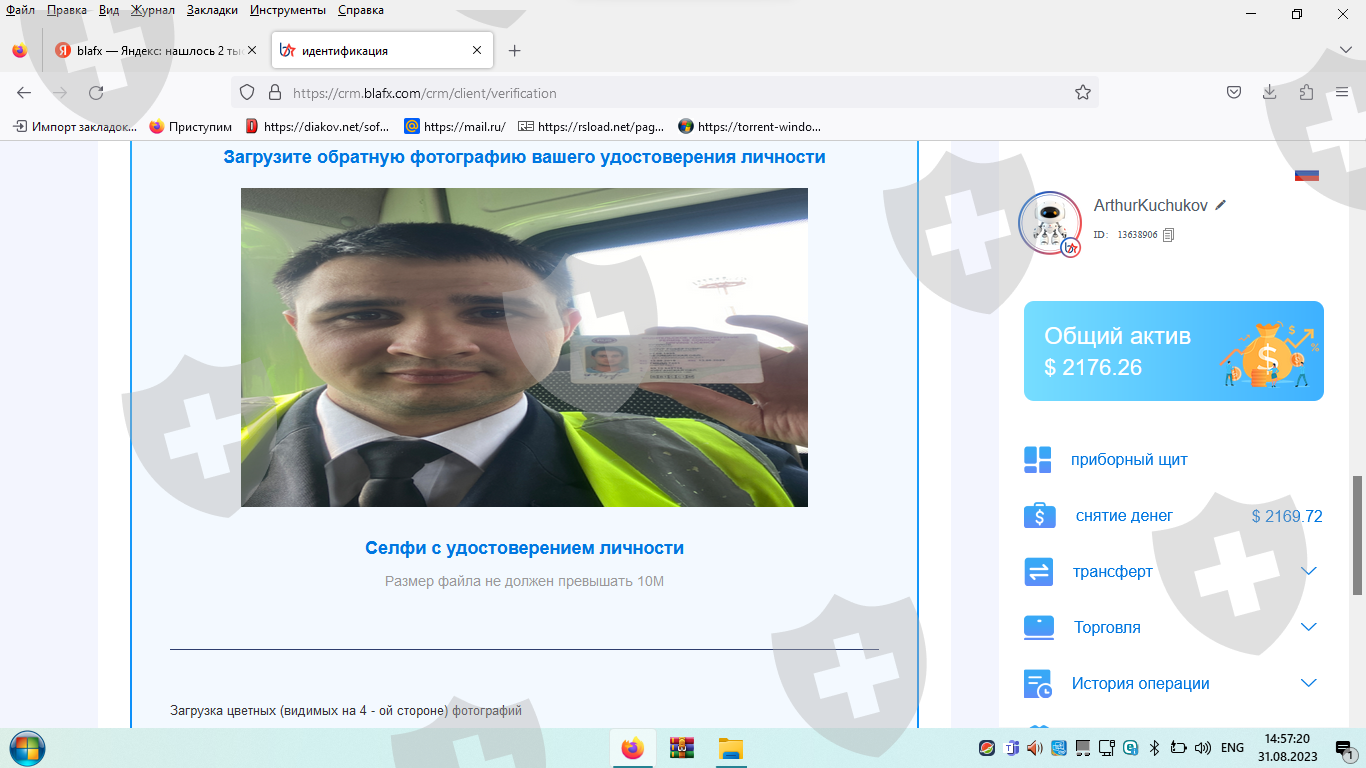Open the list all tabs dropdown arrow
This screenshot has width=1366, height=768.
[x=1345, y=50]
